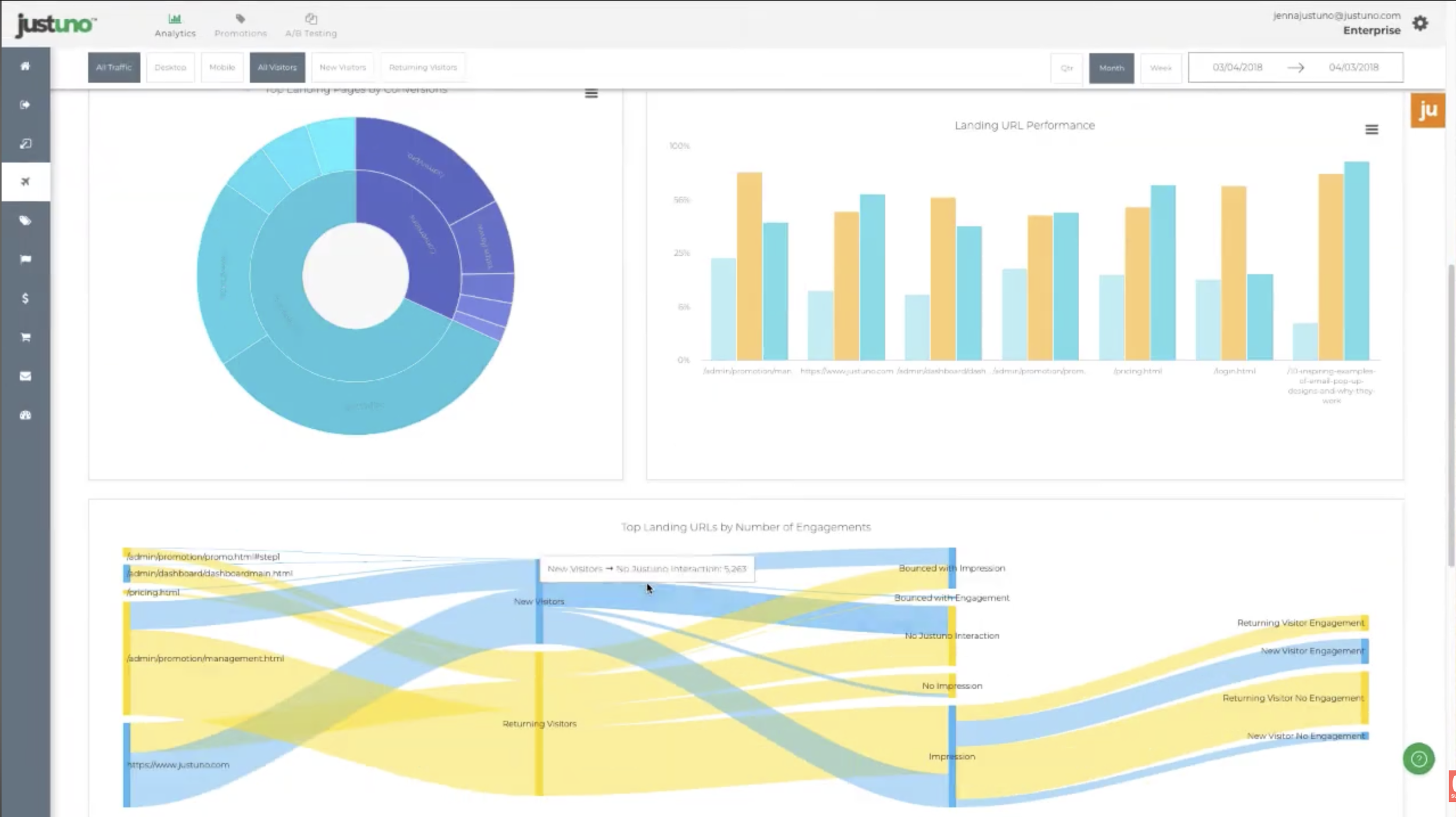Image resolution: width=1456 pixels, height=817 pixels.
Task: Click the No Impression Sankey node
Action: pyautogui.click(x=952, y=686)
